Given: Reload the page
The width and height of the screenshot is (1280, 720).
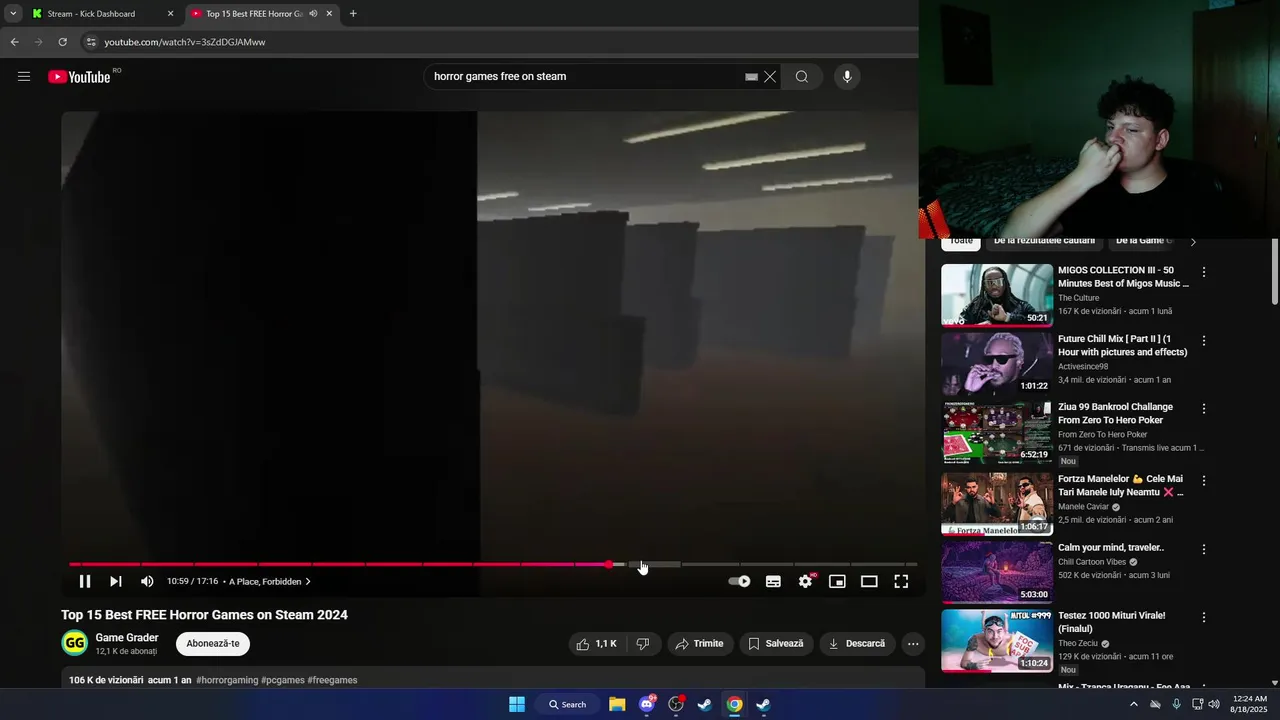Looking at the screenshot, I should point(62,42).
